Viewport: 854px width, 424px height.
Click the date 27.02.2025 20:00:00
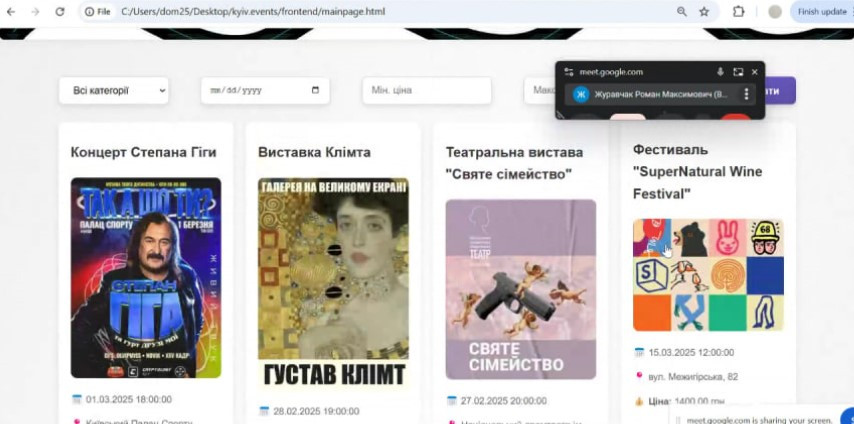504,401
